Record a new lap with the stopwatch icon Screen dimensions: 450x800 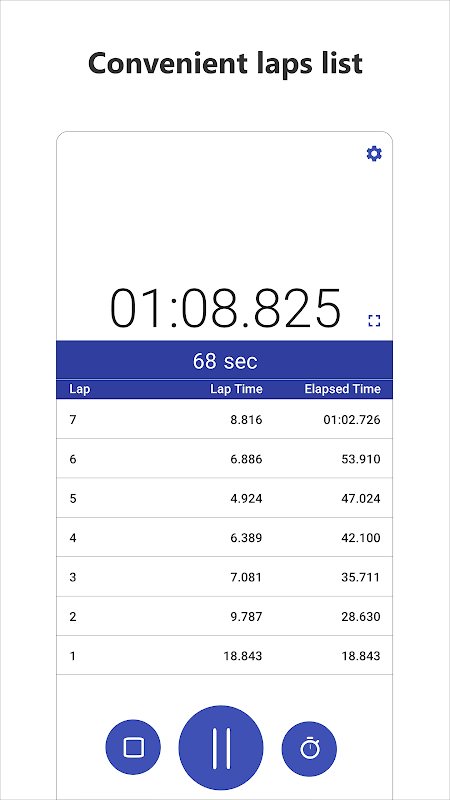pyautogui.click(x=309, y=748)
